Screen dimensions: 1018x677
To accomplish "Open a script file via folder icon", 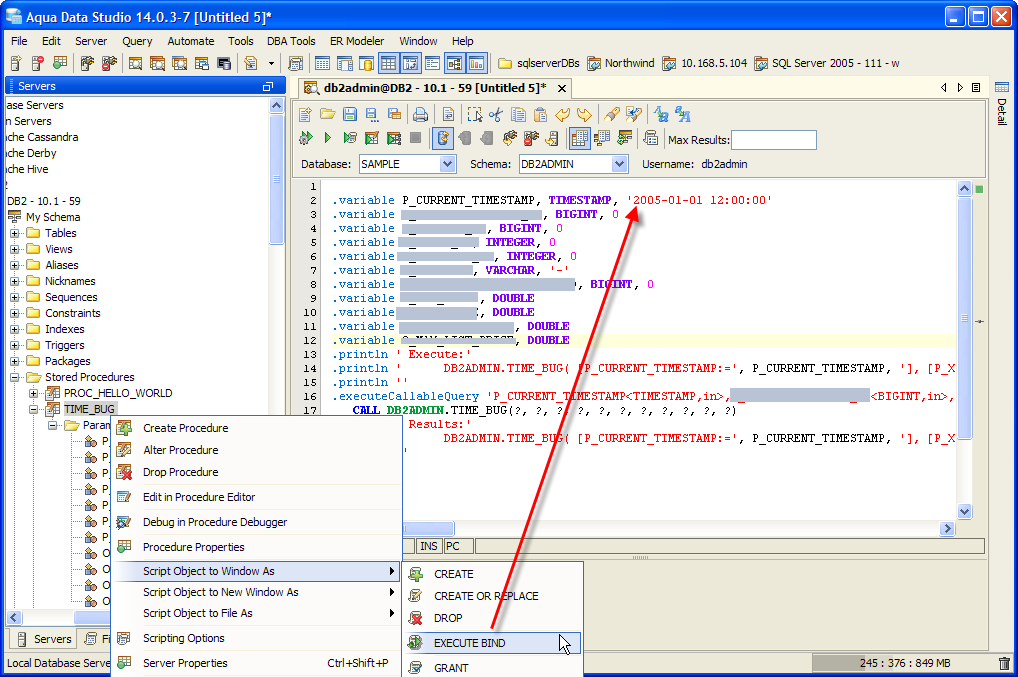I will tap(327, 115).
